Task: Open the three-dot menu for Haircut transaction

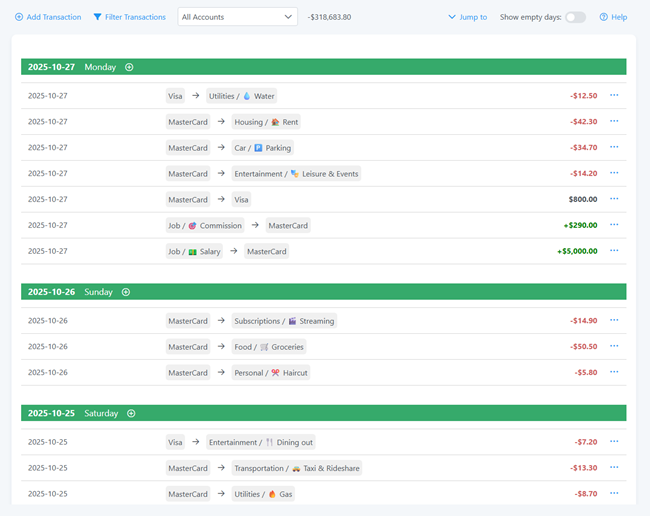Action: [x=614, y=372]
